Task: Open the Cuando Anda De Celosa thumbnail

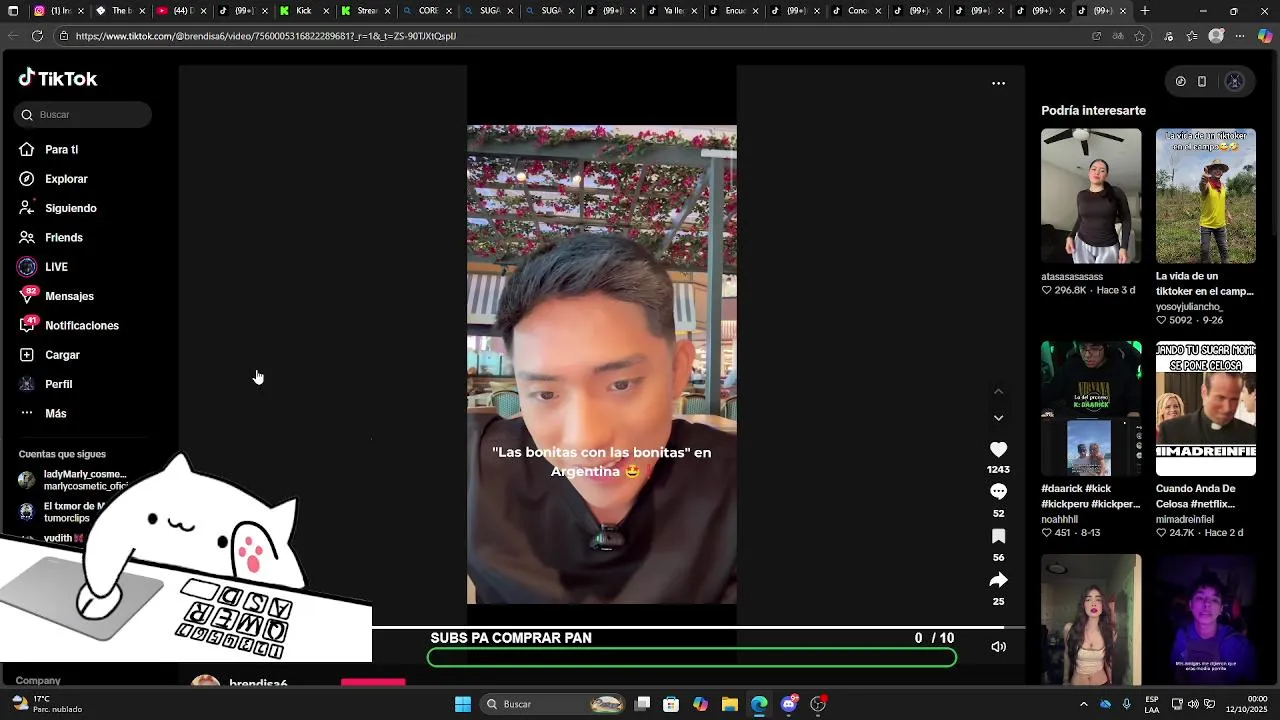Action: pos(1206,409)
